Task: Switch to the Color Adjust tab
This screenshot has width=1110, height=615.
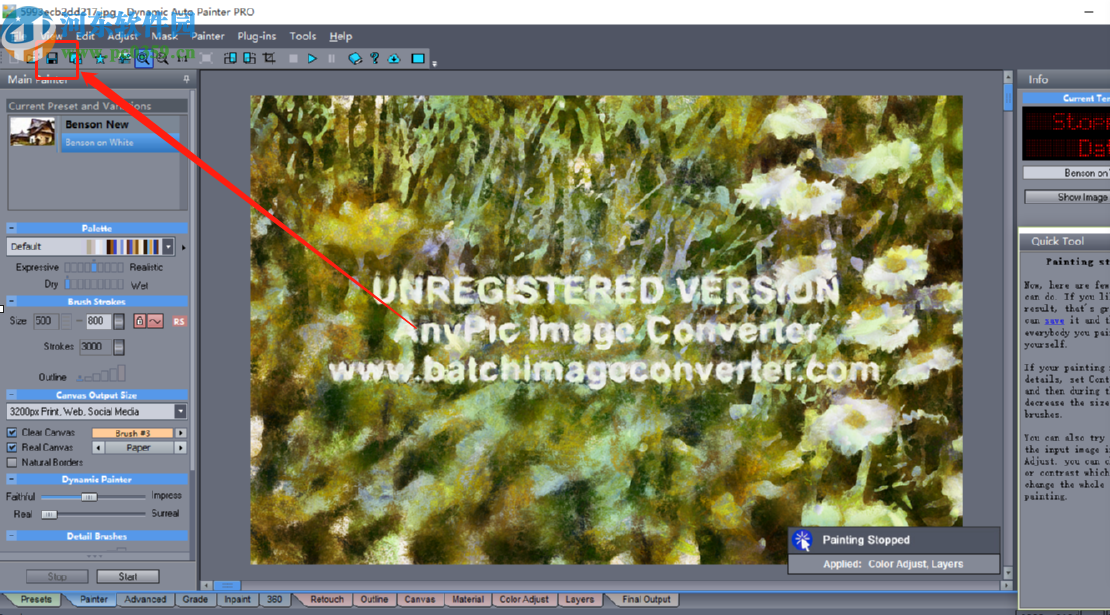Action: (x=524, y=599)
